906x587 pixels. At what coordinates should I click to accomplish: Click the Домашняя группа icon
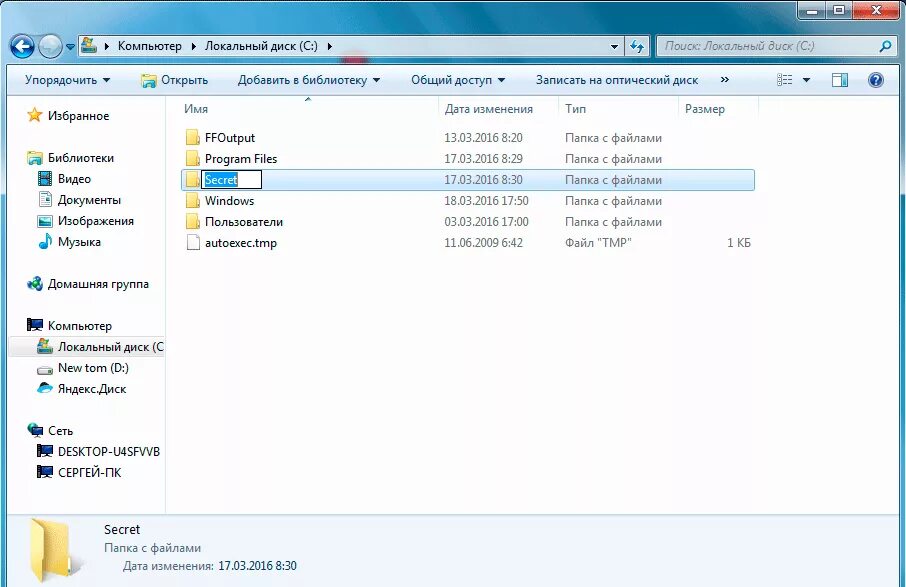pos(35,284)
